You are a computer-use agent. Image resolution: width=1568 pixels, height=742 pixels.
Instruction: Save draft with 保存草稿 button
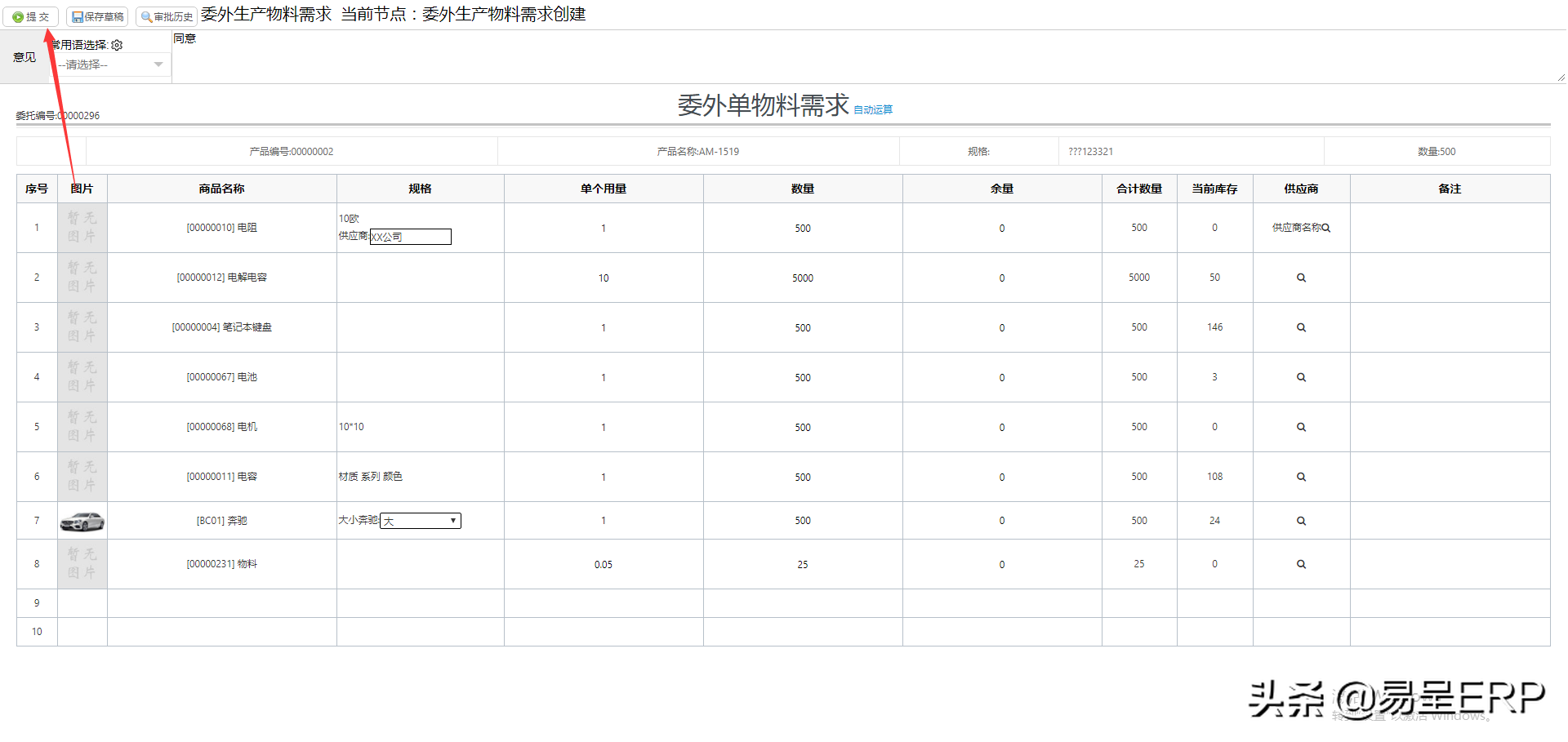pos(97,16)
